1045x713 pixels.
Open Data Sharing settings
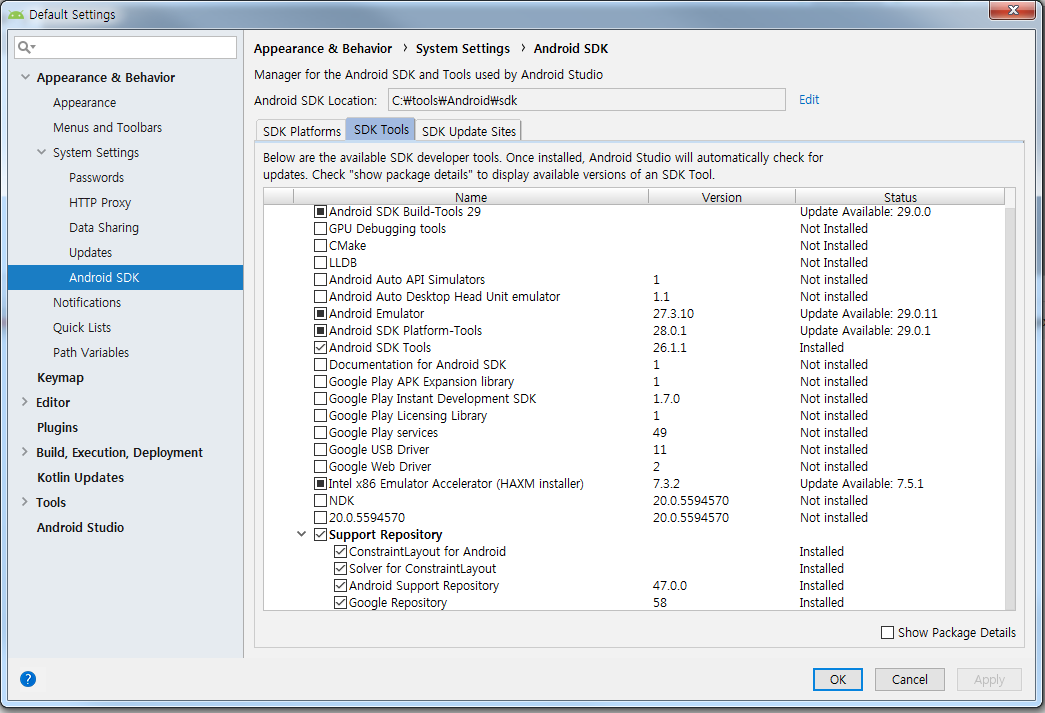pyautogui.click(x=104, y=227)
